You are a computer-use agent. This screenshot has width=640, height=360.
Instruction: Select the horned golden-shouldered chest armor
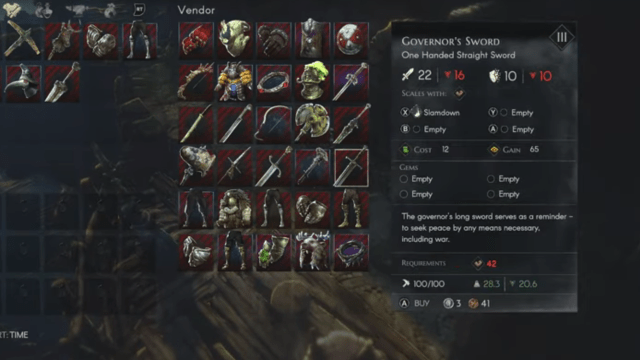[x=234, y=82]
